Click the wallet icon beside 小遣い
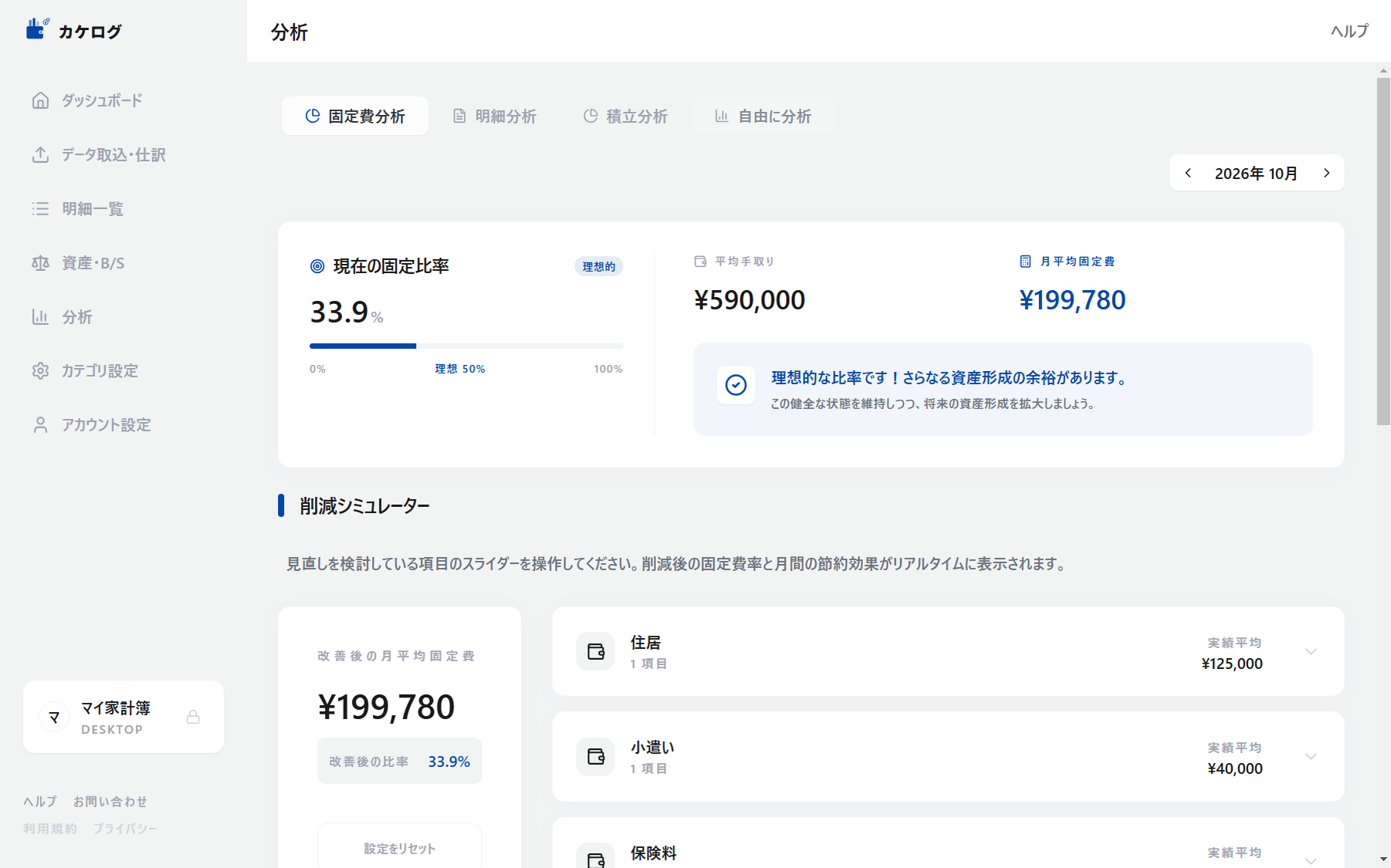 point(595,756)
